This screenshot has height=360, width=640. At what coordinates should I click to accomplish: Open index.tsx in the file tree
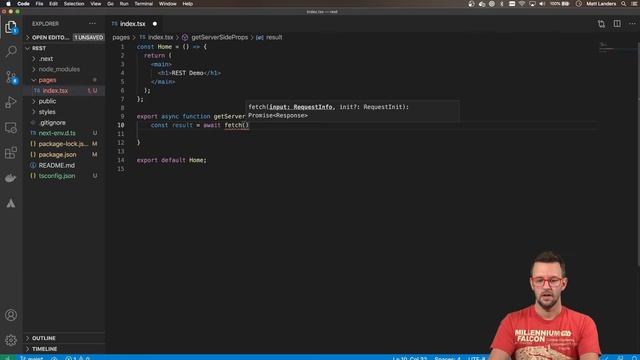(x=55, y=91)
